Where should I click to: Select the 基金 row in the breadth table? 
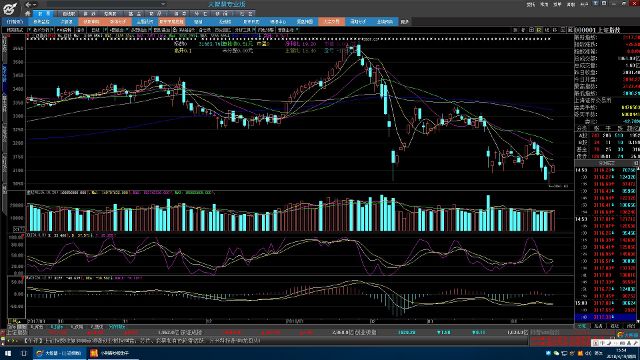(607, 149)
